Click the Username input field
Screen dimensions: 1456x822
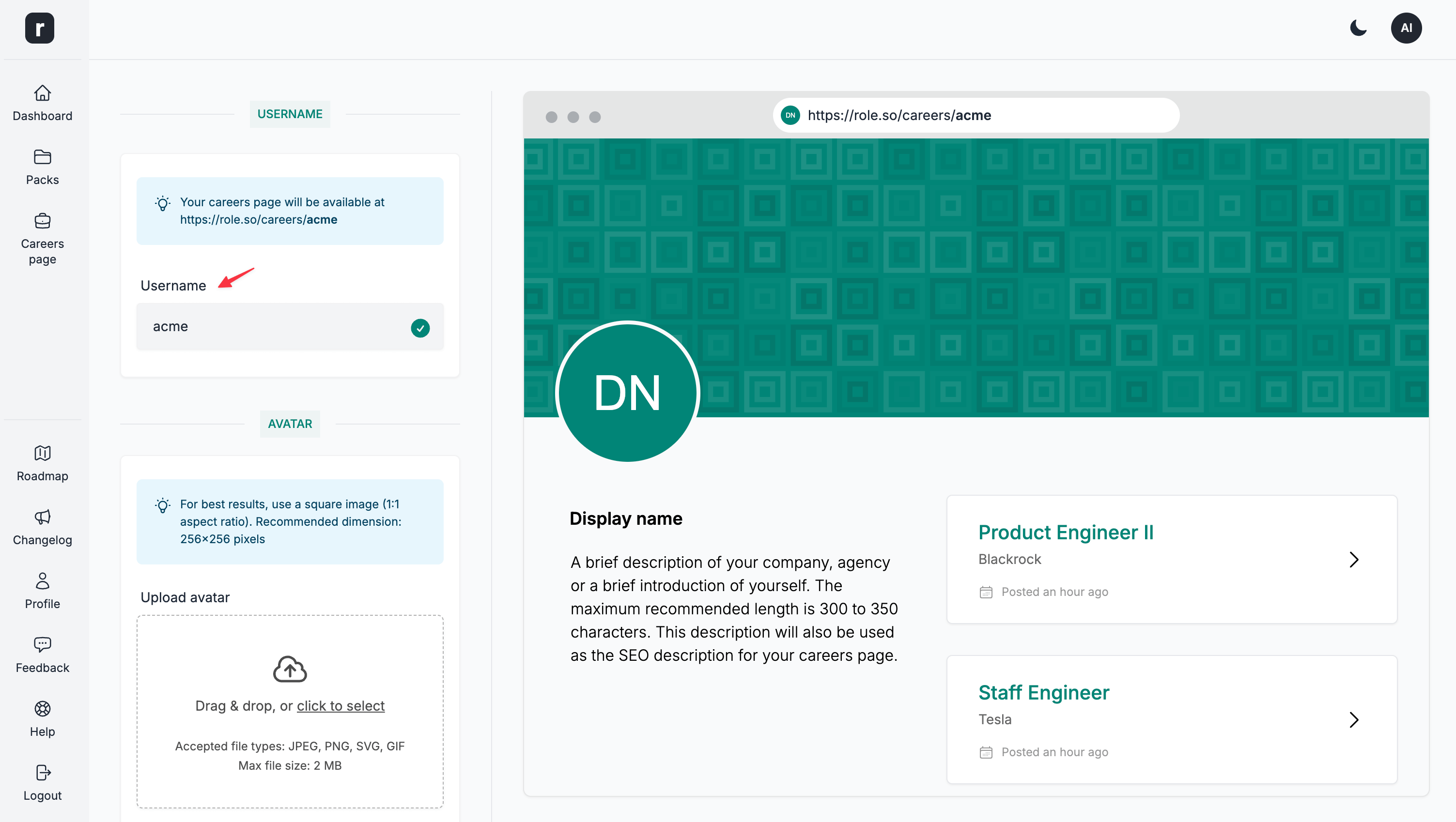(277, 327)
